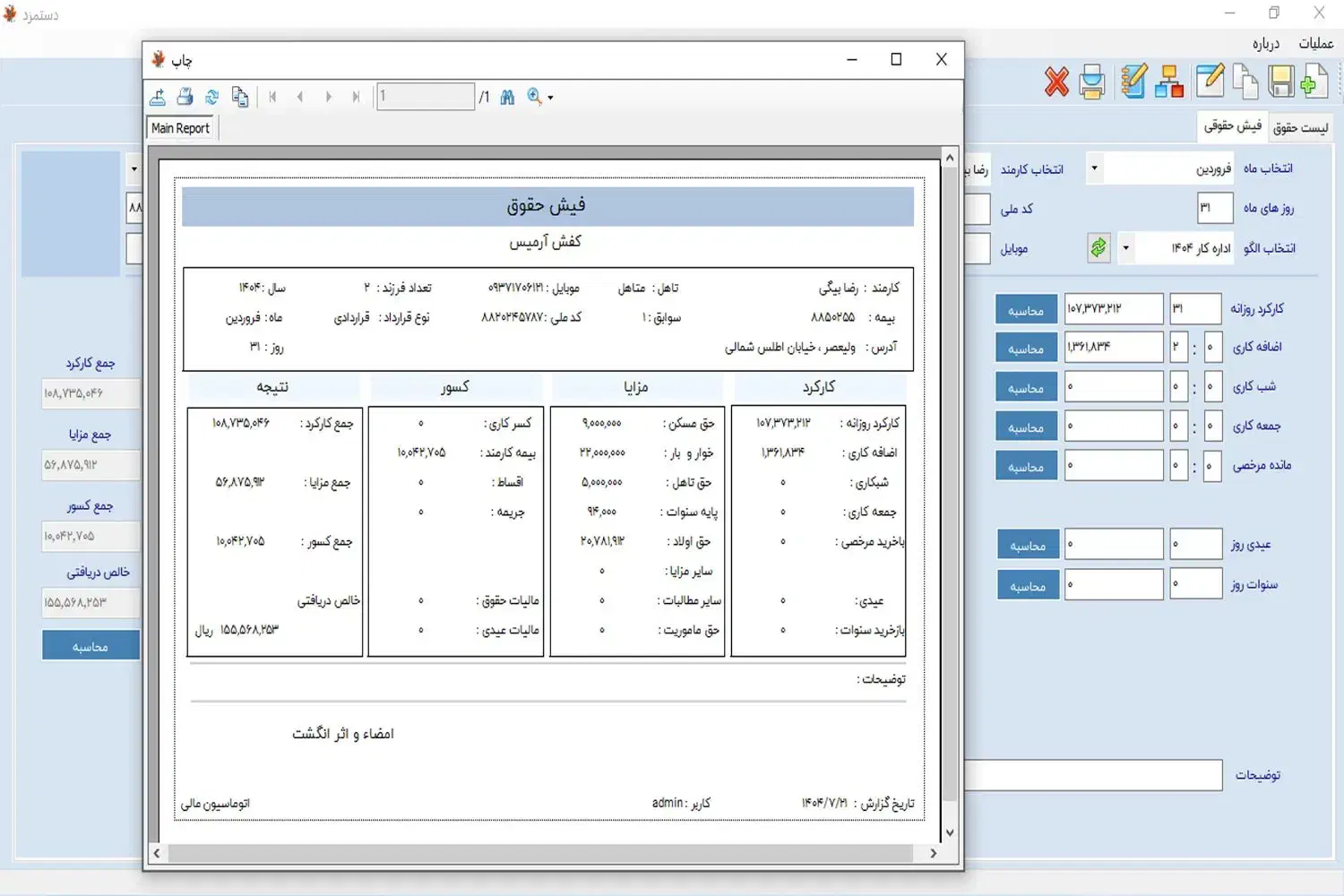Click the save (floppy disk) icon
Image resolution: width=1344 pixels, height=896 pixels.
(1281, 82)
